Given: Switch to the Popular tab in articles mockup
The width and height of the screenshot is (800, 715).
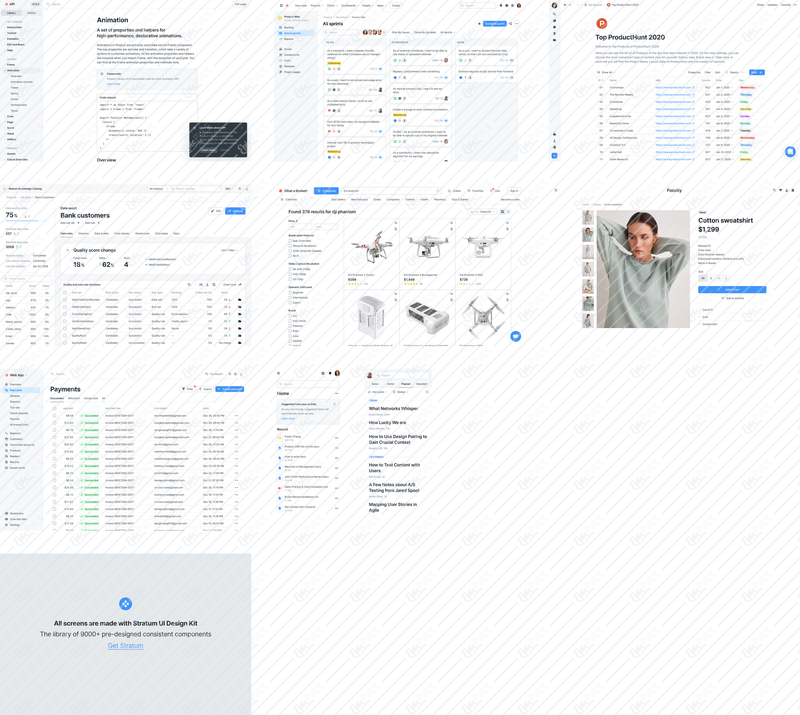Looking at the screenshot, I should (406, 384).
